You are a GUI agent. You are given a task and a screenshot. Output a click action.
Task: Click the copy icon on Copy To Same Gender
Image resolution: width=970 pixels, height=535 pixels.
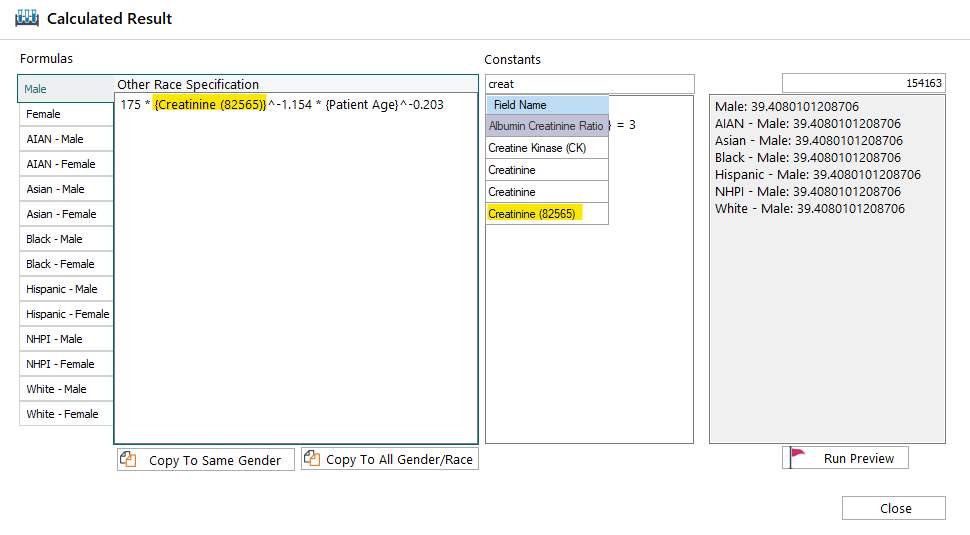pos(128,459)
